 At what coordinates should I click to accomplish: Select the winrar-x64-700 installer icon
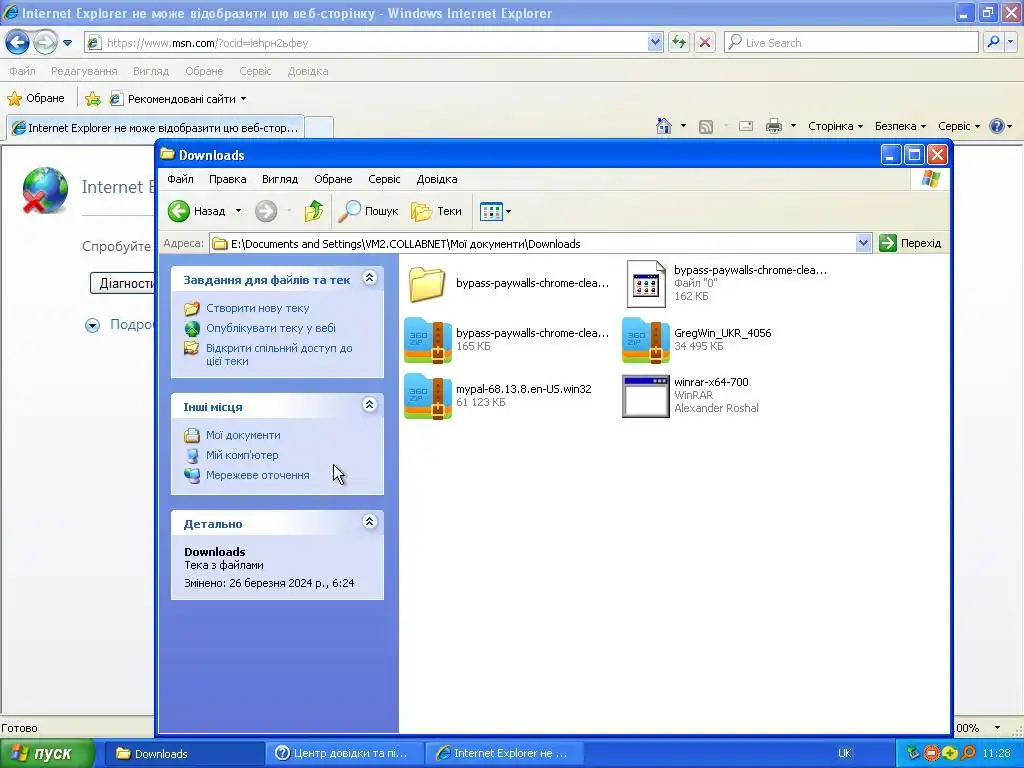click(x=645, y=396)
